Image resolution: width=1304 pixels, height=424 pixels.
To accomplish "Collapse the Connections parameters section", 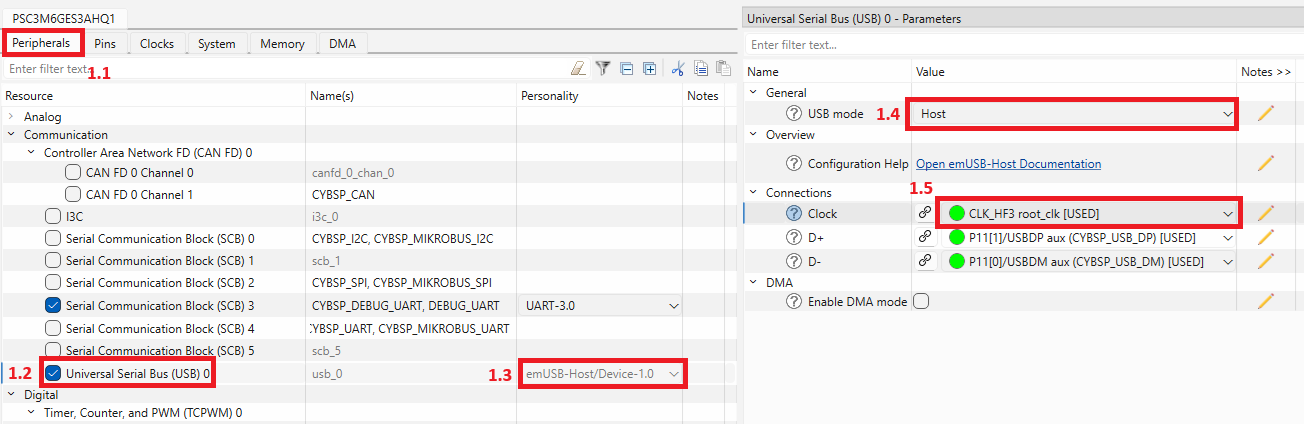I will (x=753, y=192).
